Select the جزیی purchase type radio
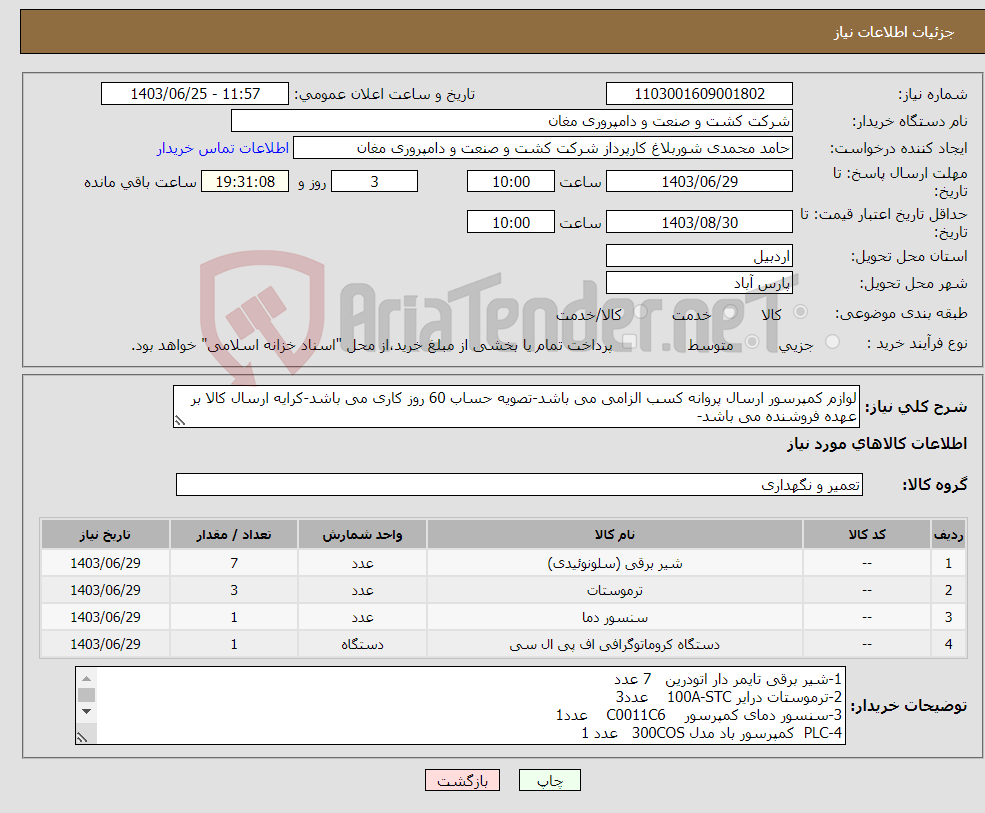This screenshot has height=813, width=985. [x=832, y=342]
